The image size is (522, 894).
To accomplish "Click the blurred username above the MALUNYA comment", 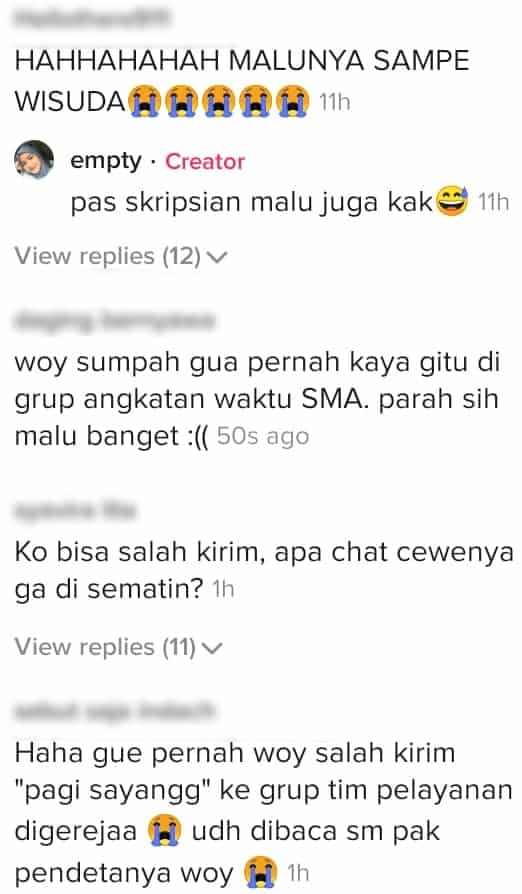I will (91, 19).
